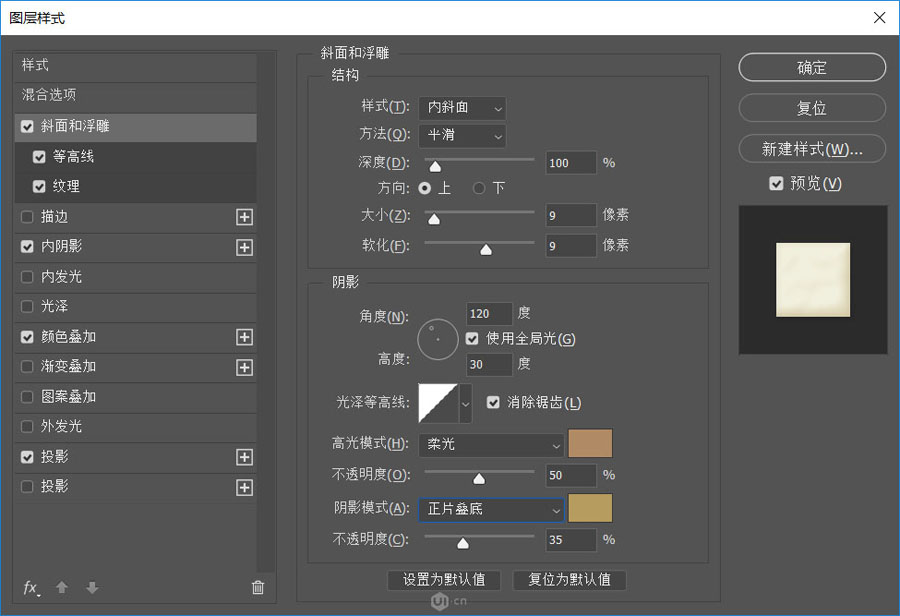Click the 新建样式(W) button
900x616 pixels.
tap(811, 148)
